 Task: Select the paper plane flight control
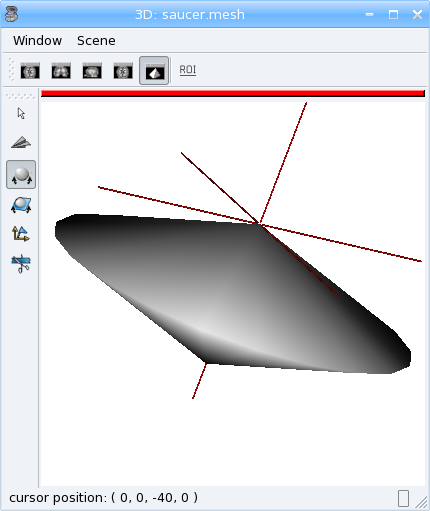pyautogui.click(x=21, y=143)
